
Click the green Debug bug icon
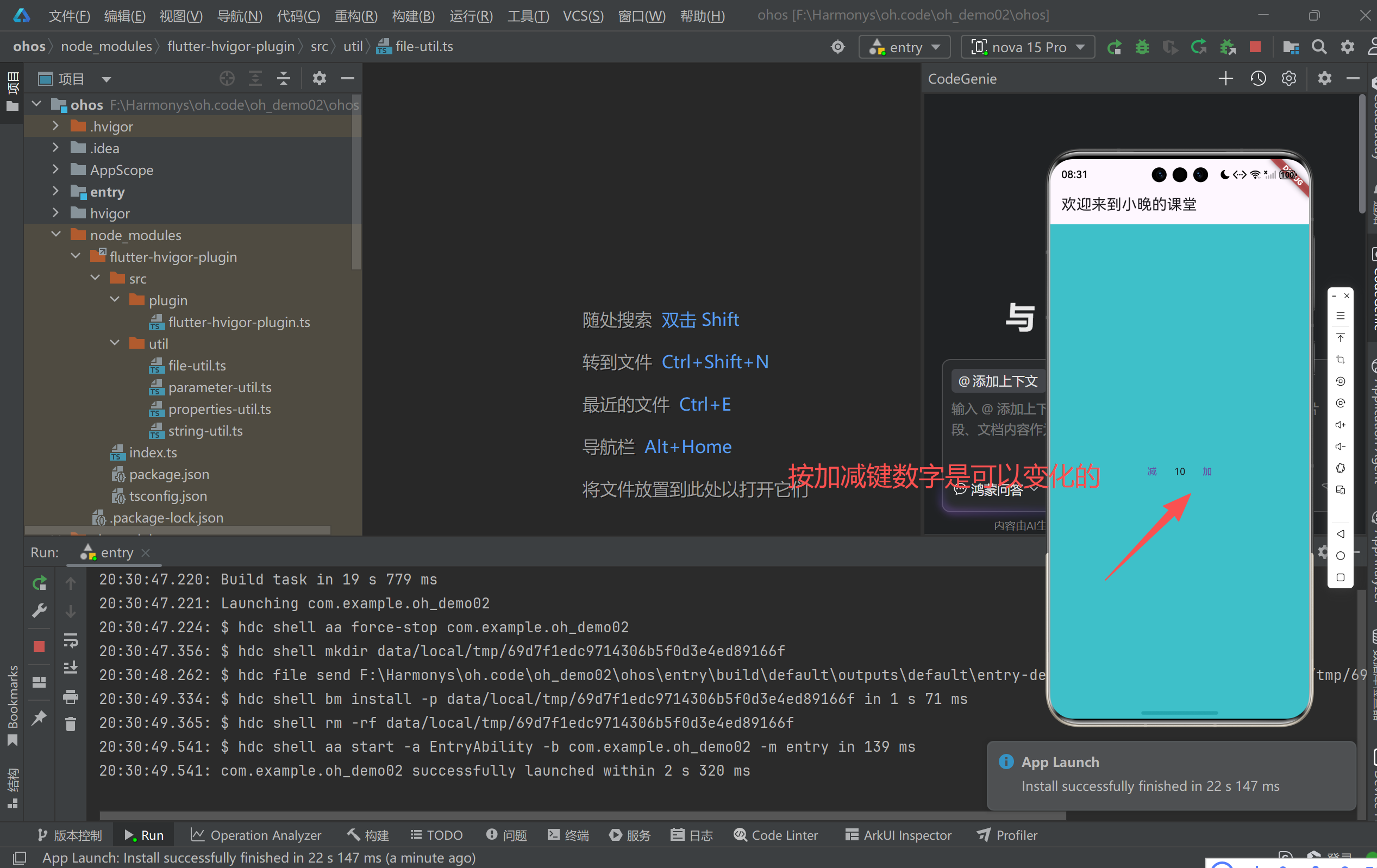1142,47
